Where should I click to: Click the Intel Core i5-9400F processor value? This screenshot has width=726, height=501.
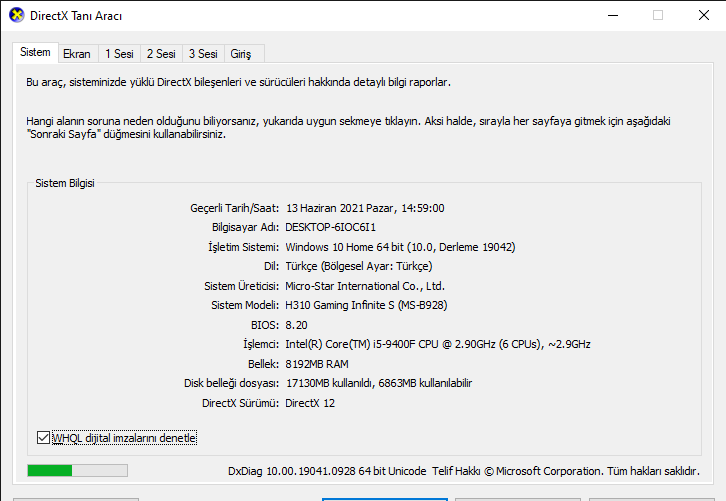pyautogui.click(x=438, y=344)
